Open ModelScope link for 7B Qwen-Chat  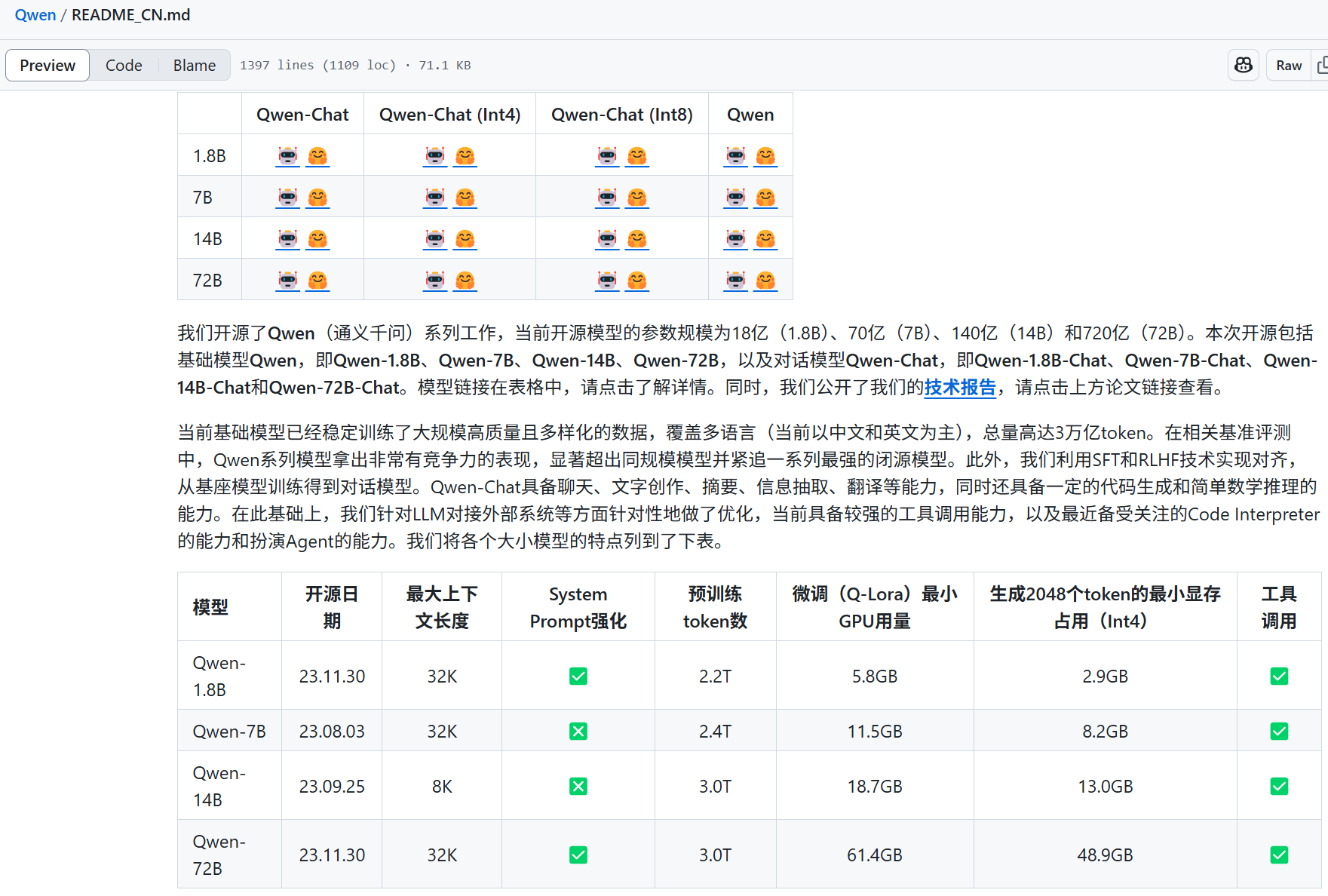pos(288,198)
